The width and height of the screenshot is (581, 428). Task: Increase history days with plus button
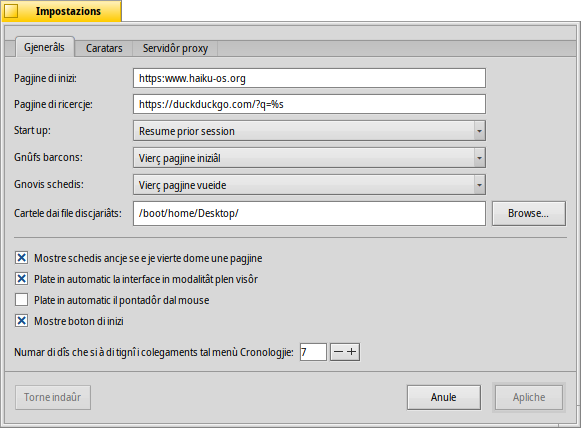pos(352,352)
